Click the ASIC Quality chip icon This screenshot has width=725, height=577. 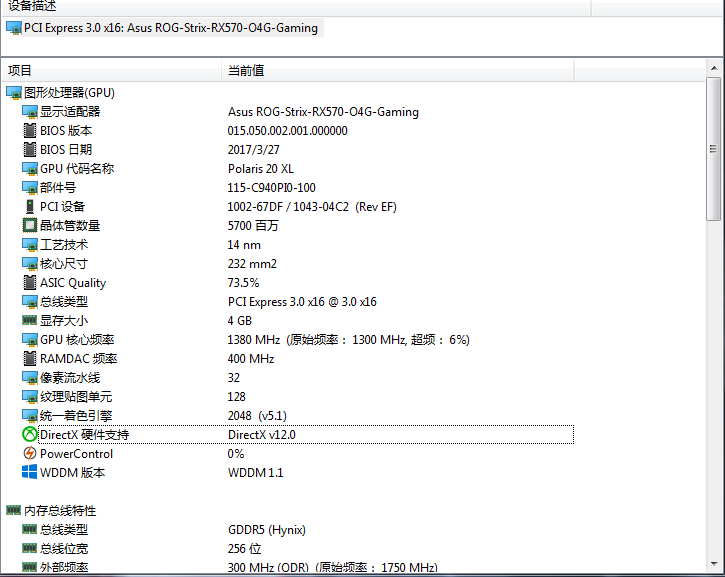(30, 282)
